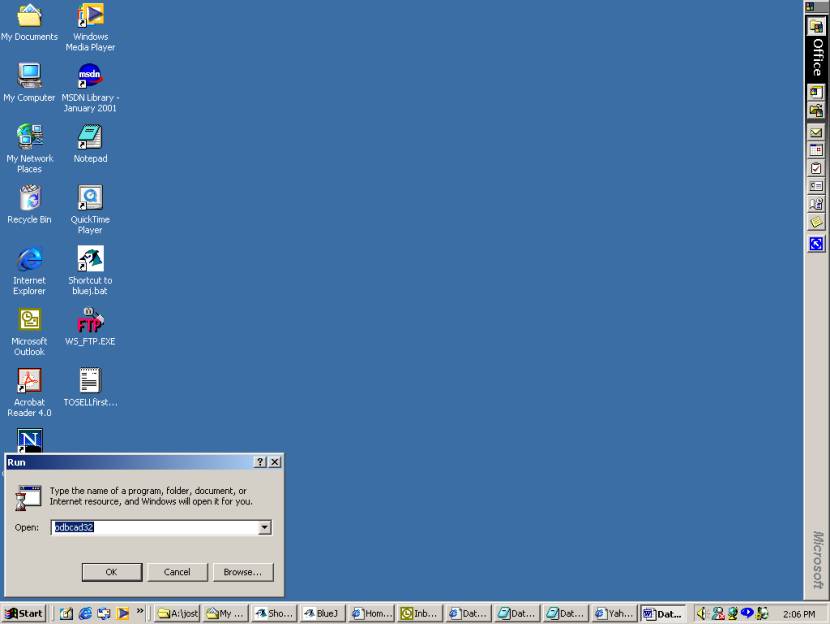Click Show Desktop in Quick Launch

[x=66, y=613]
